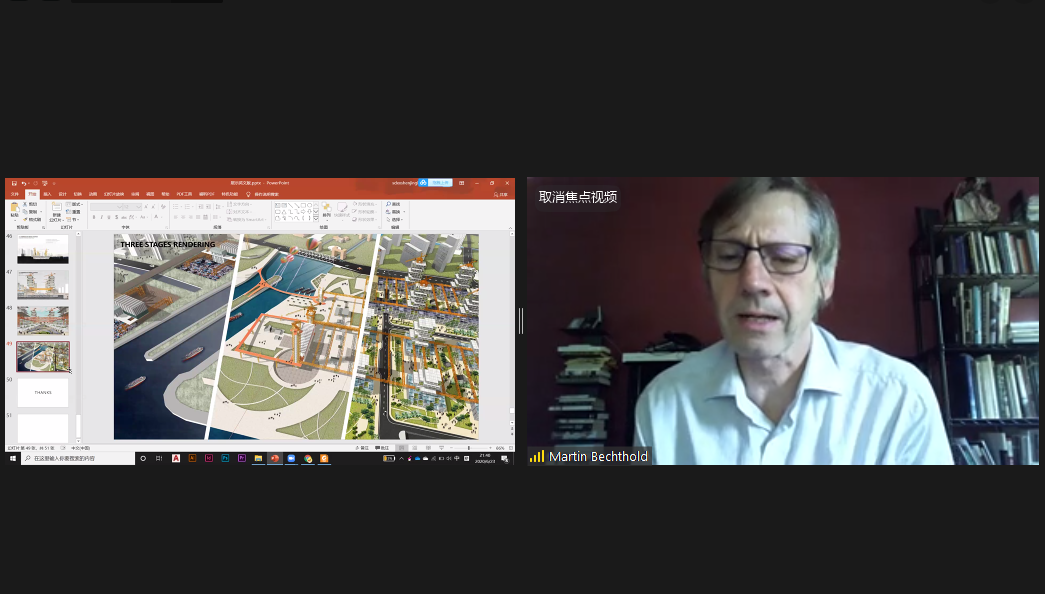Switch to the Design ribbon tab
Viewport: 1046px width, 594px height.
(x=62, y=194)
